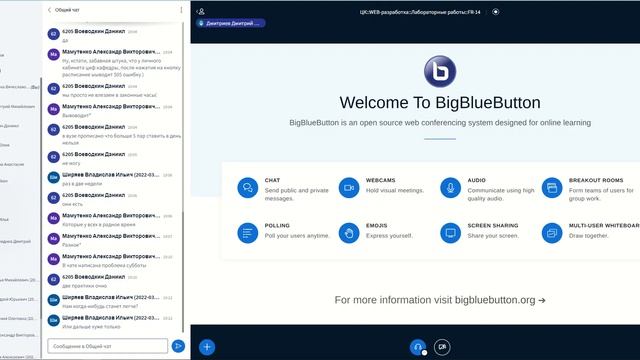The image size is (640, 360).
Task: Click the meeting title in top bar
Action: click(x=420, y=12)
